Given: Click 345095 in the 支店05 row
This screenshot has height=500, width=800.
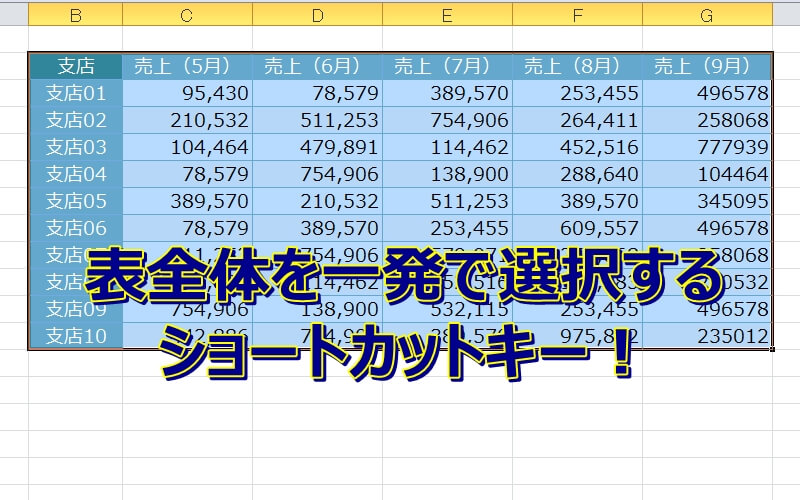Looking at the screenshot, I should (x=707, y=201).
